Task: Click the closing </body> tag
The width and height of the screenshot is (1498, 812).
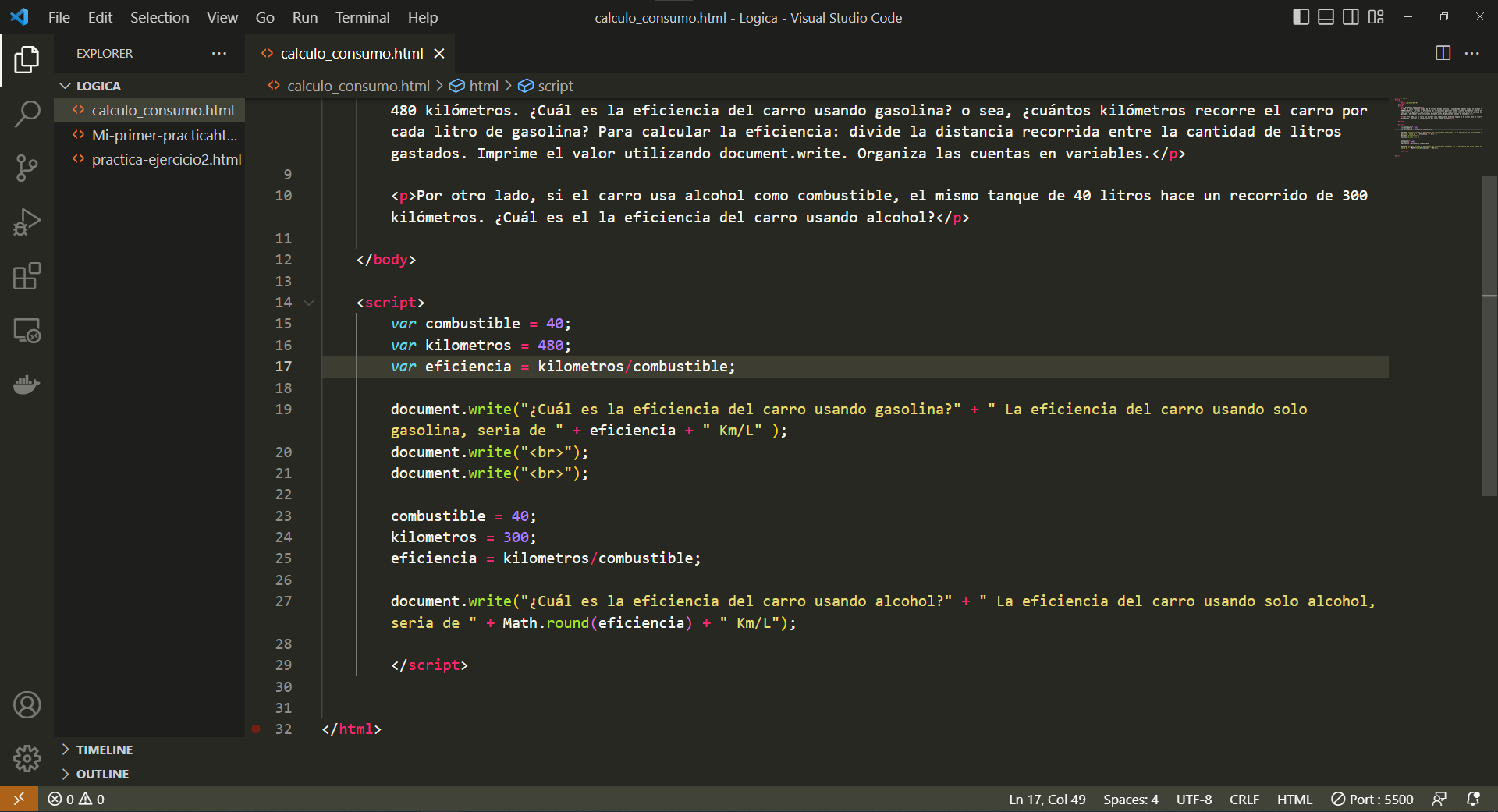Action: (386, 260)
